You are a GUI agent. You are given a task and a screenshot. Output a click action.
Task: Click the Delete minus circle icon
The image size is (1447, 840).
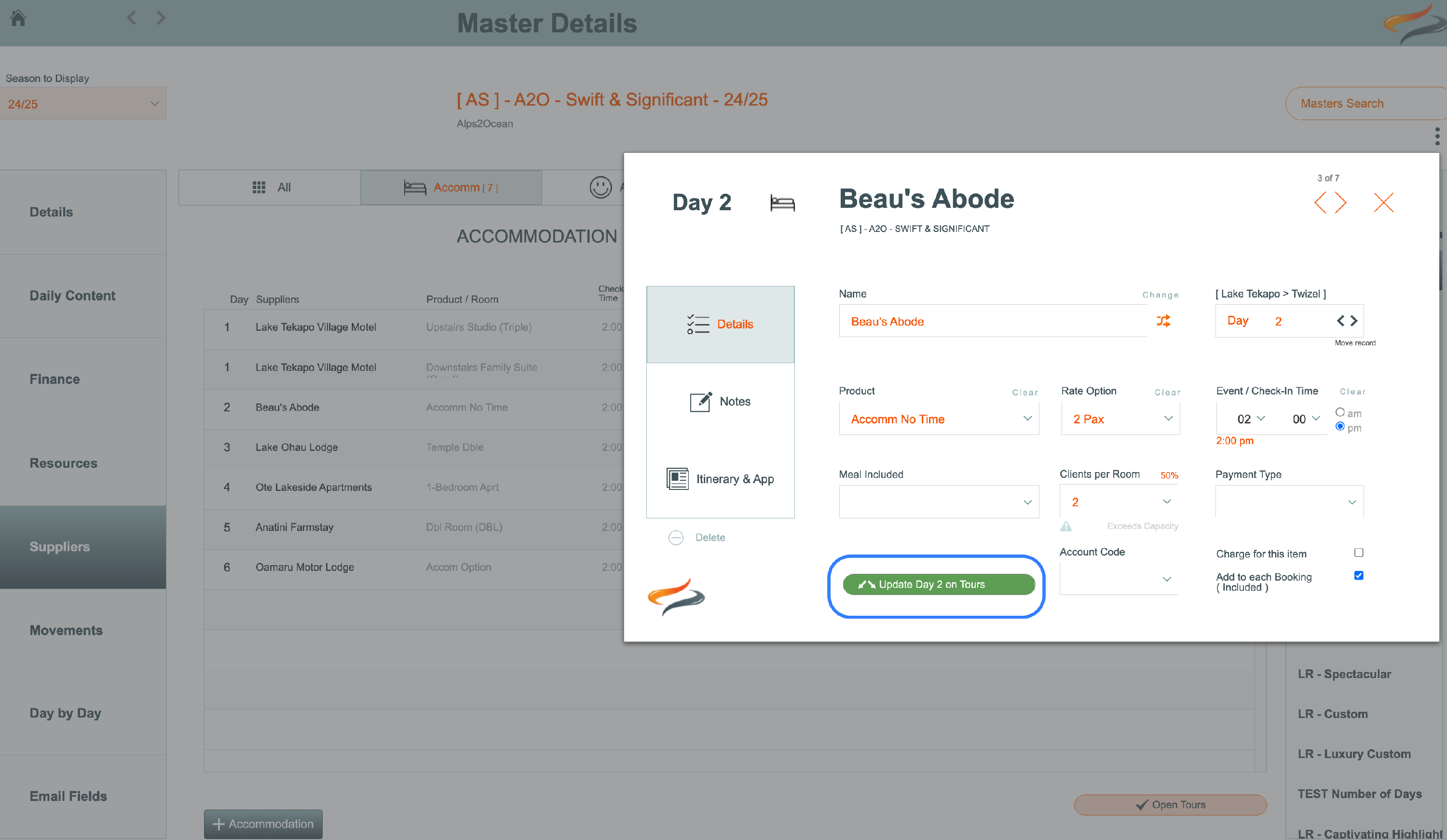[676, 537]
